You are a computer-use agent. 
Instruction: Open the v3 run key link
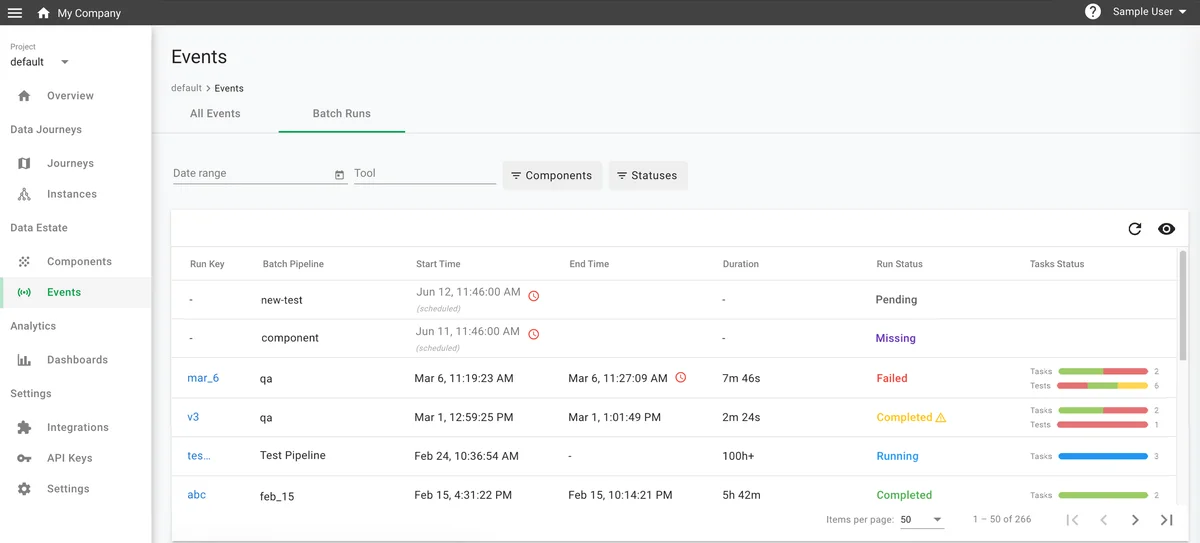click(x=193, y=417)
